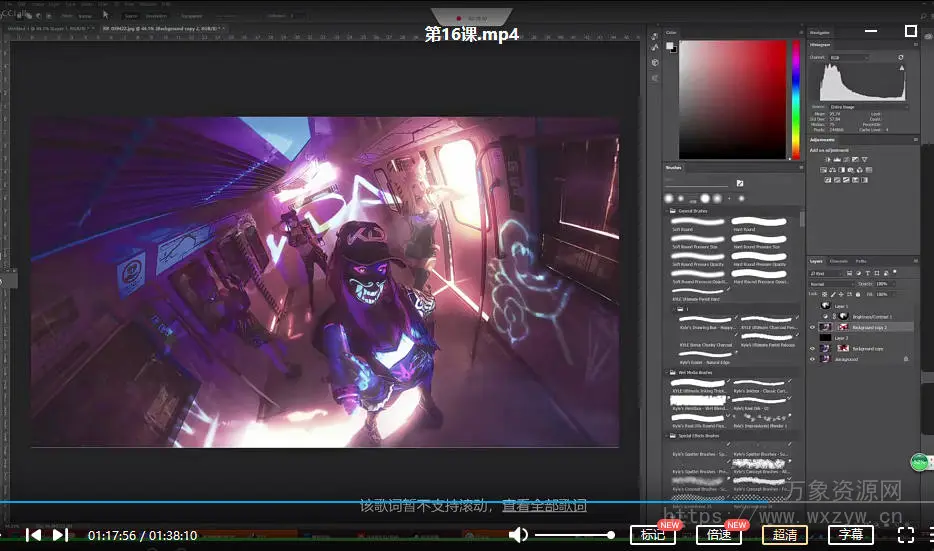This screenshot has height=551, width=934.
Task: Skip to the next video
Action: pos(60,535)
